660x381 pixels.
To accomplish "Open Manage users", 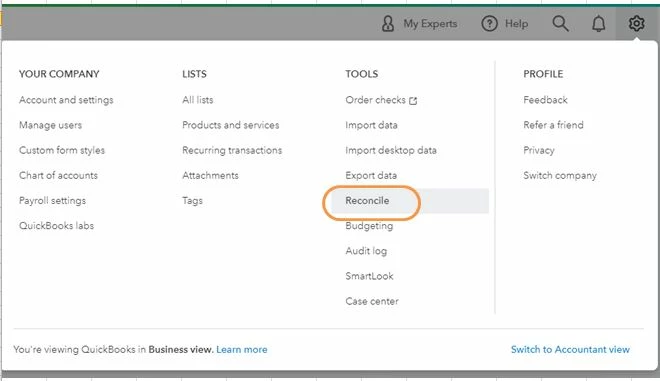I will pyautogui.click(x=50, y=125).
